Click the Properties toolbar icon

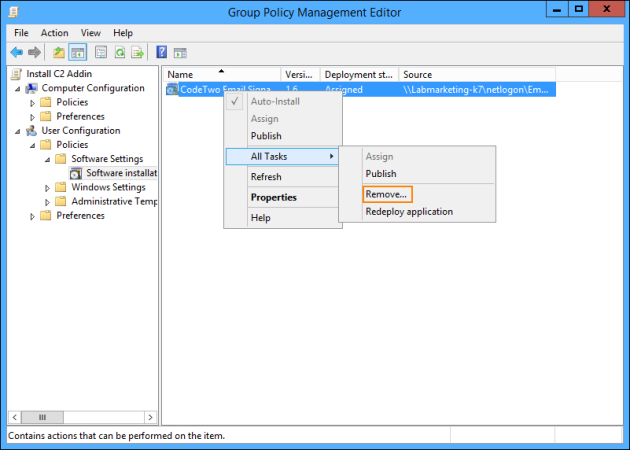[x=101, y=52]
